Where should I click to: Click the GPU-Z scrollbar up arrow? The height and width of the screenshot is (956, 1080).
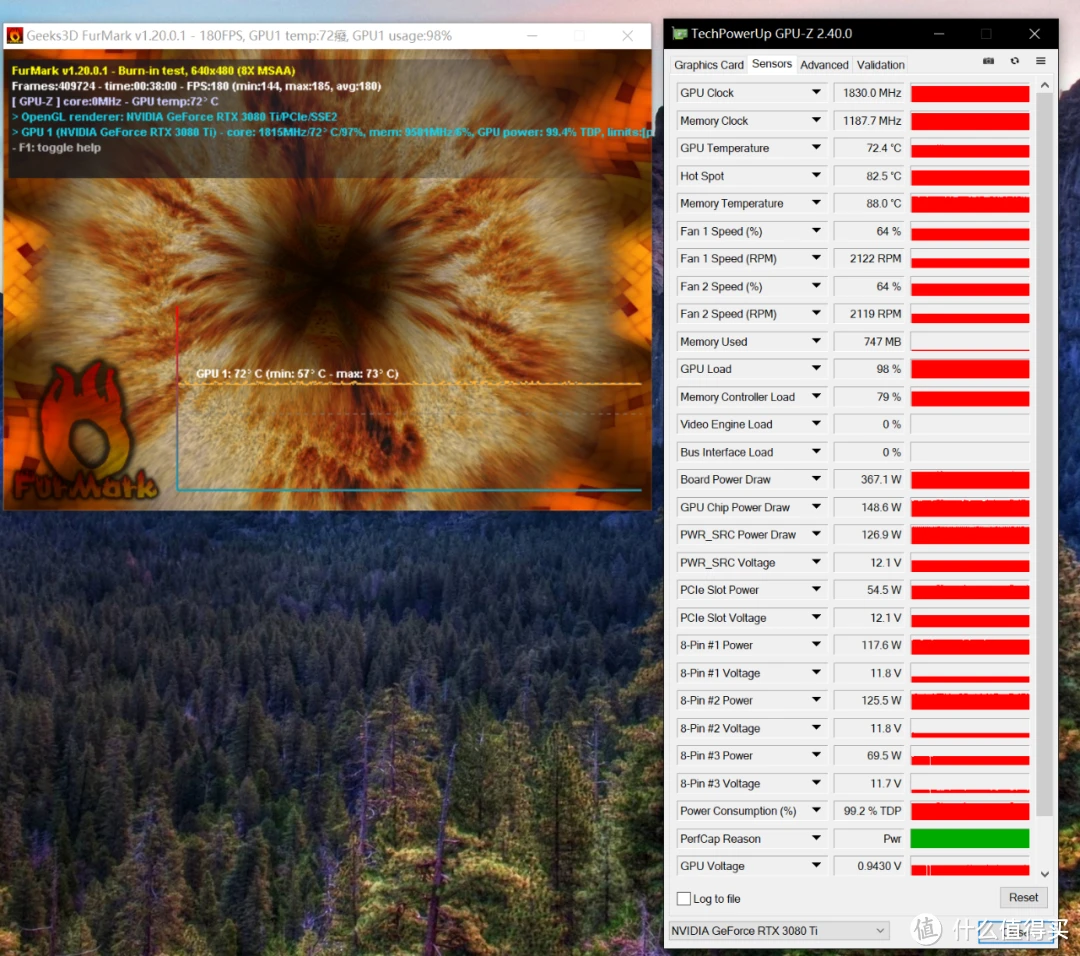[1045, 85]
